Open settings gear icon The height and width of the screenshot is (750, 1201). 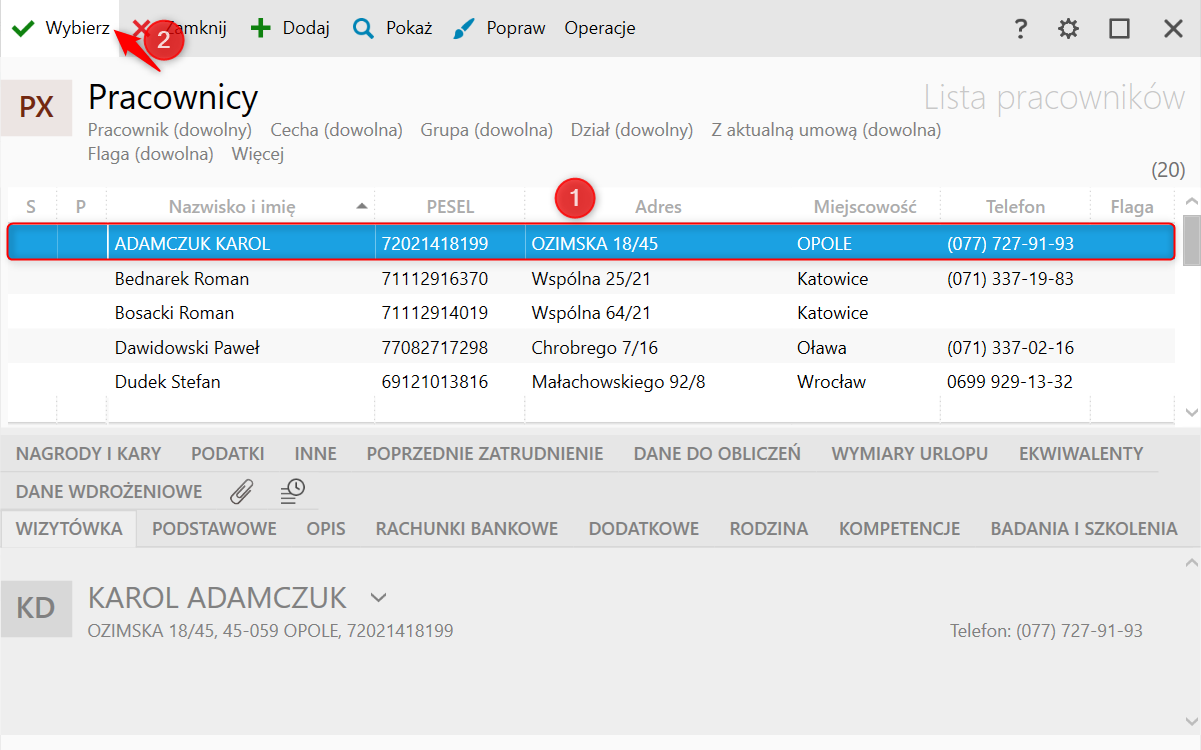point(1069,29)
